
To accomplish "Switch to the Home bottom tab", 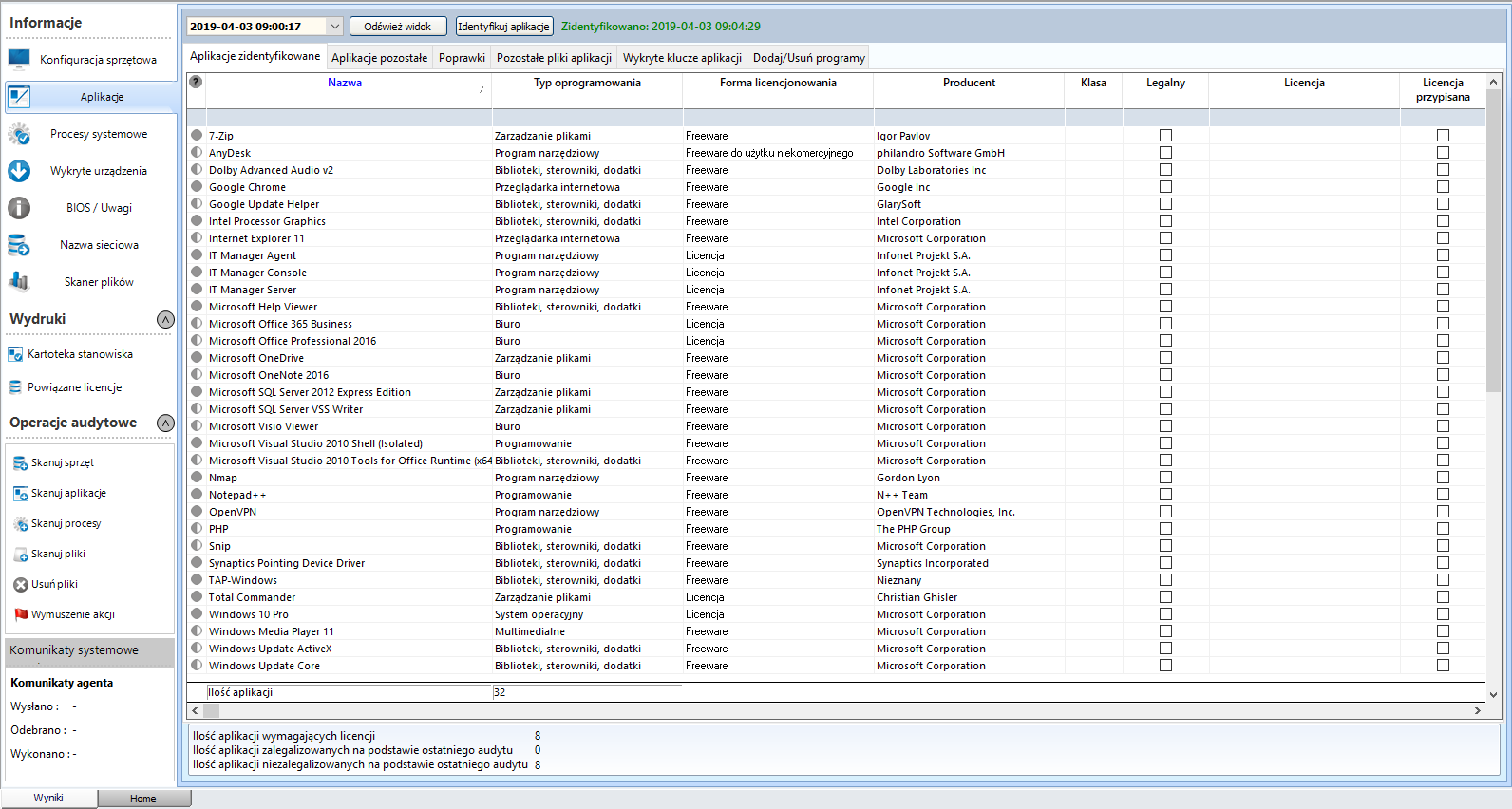I will [143, 799].
